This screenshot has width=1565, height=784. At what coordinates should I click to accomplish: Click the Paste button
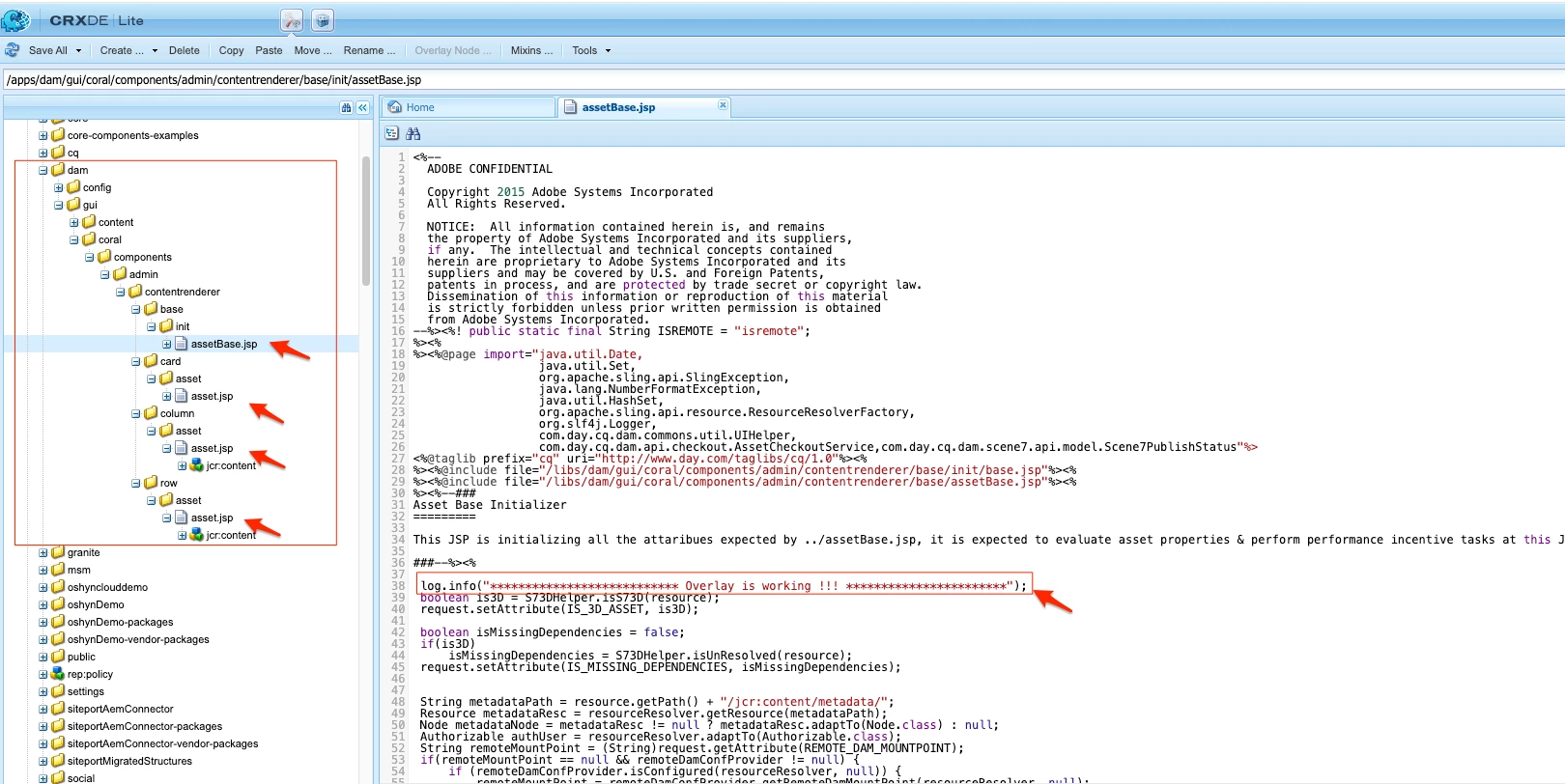pos(269,50)
